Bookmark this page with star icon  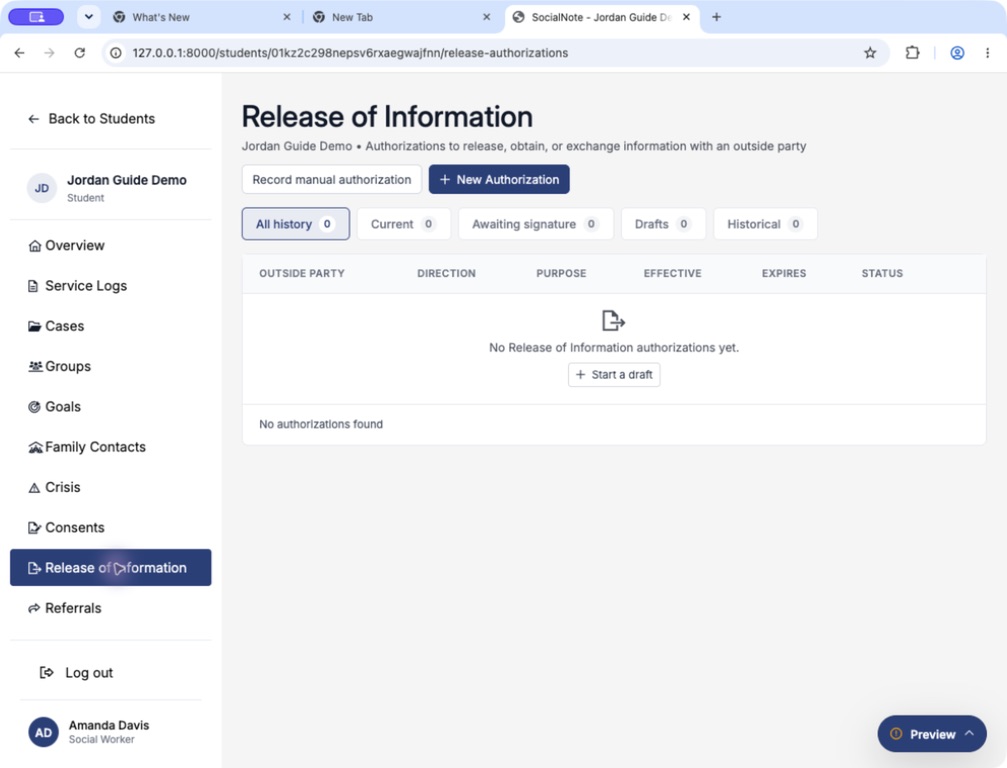(x=870, y=53)
